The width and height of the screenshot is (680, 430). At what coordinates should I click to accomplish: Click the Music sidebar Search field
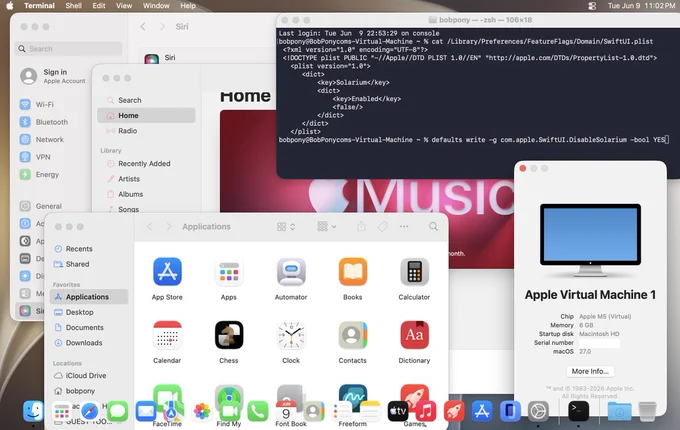(x=146, y=100)
